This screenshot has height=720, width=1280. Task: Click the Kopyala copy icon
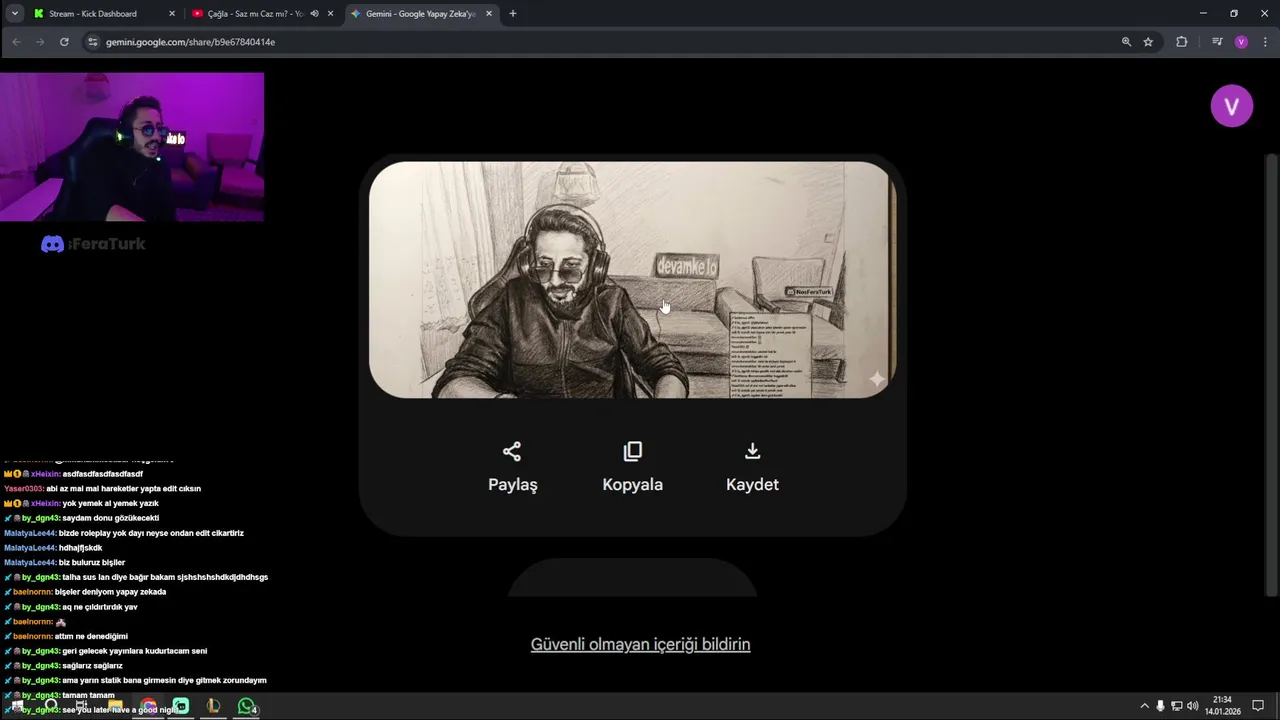[x=632, y=452]
